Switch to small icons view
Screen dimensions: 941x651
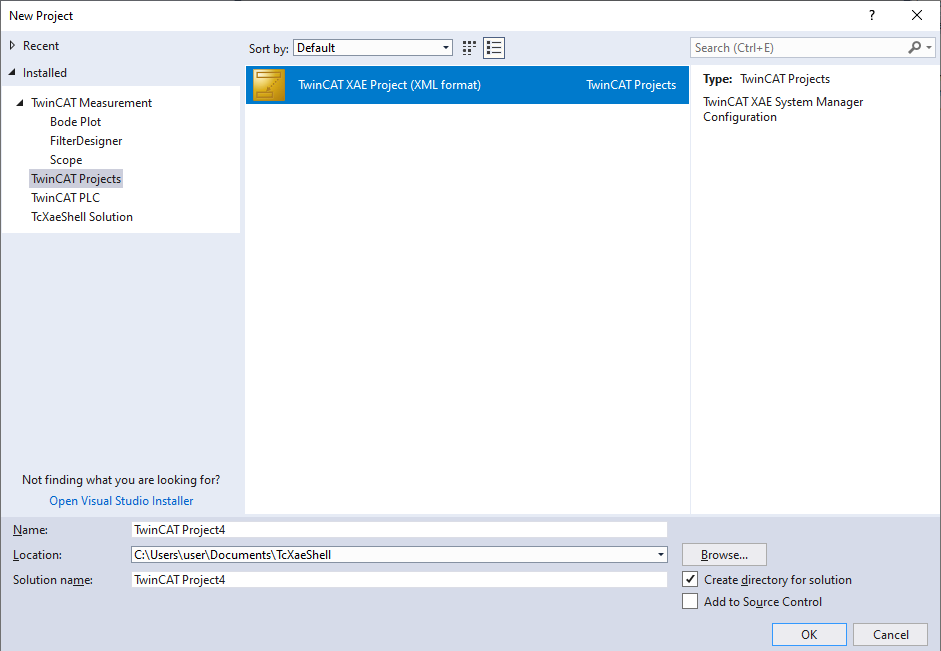tap(469, 48)
